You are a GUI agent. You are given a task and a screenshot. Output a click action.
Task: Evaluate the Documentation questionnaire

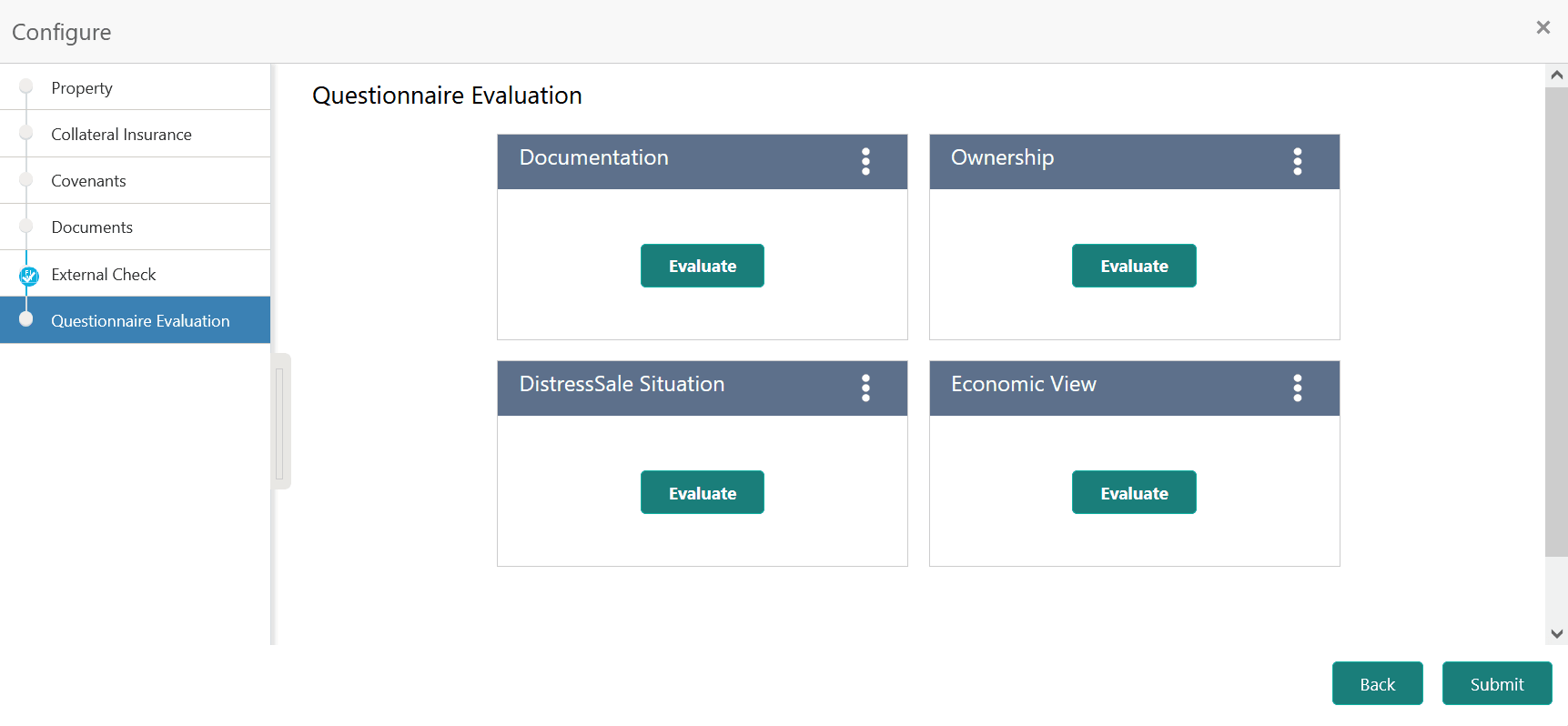702,266
